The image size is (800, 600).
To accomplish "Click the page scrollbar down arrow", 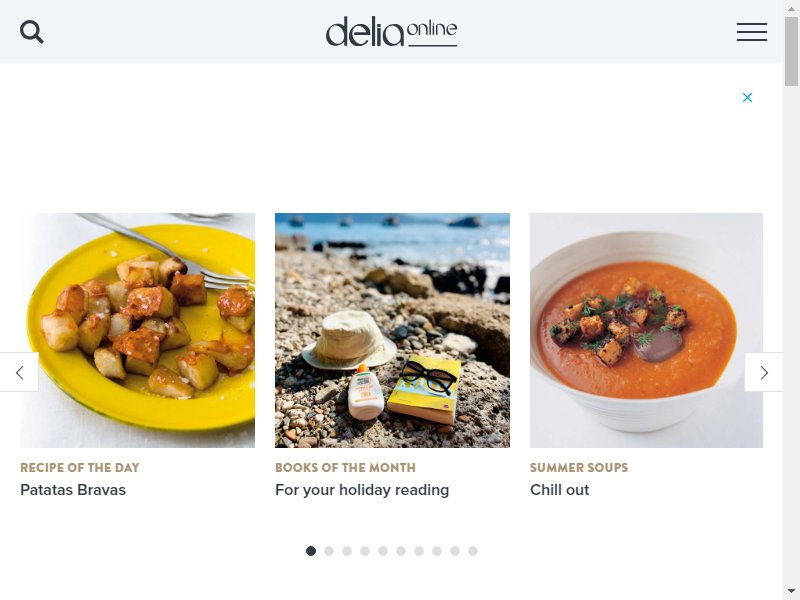I will [791, 592].
